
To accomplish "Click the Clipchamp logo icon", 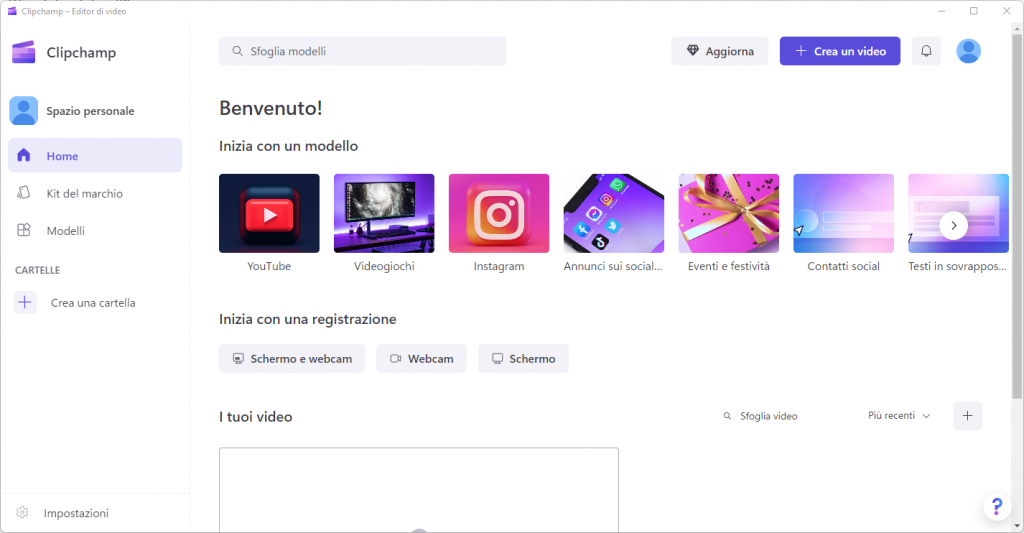I will (x=24, y=52).
